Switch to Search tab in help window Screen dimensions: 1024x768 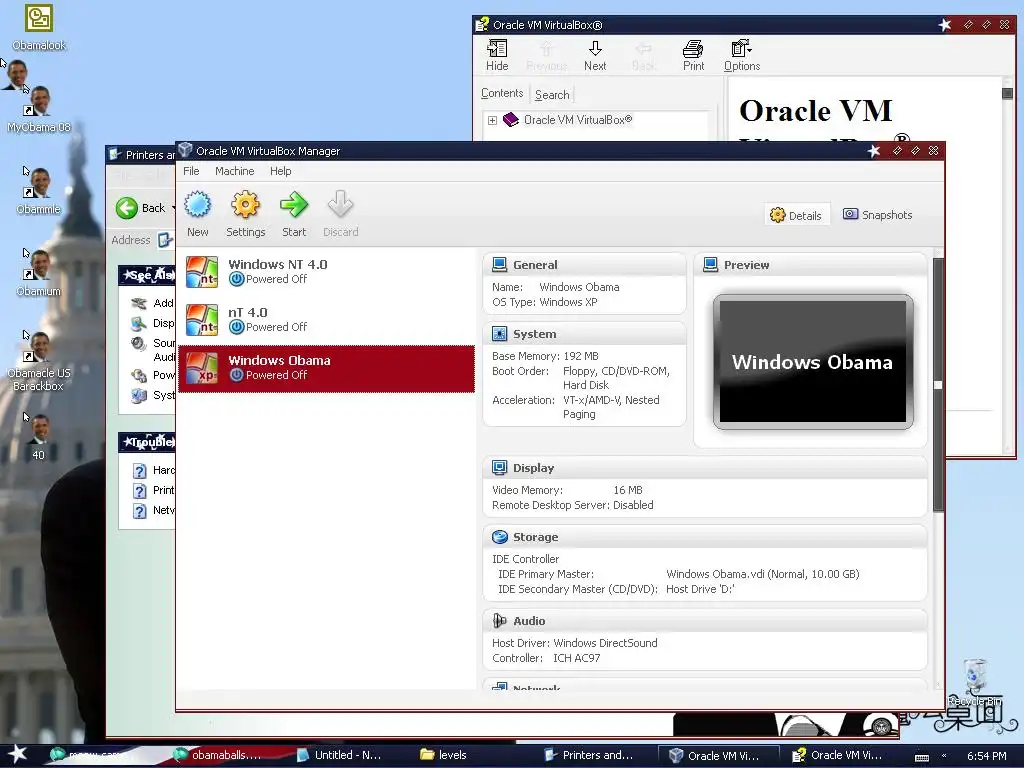tap(552, 95)
